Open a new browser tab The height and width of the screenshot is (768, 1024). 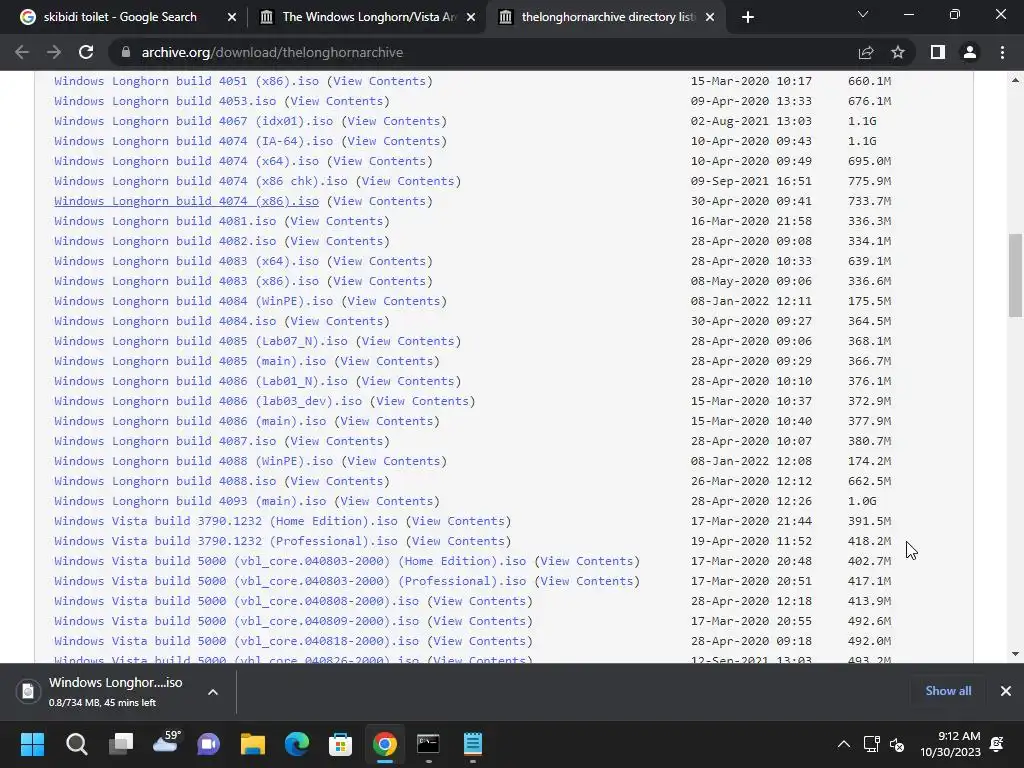[x=748, y=17]
